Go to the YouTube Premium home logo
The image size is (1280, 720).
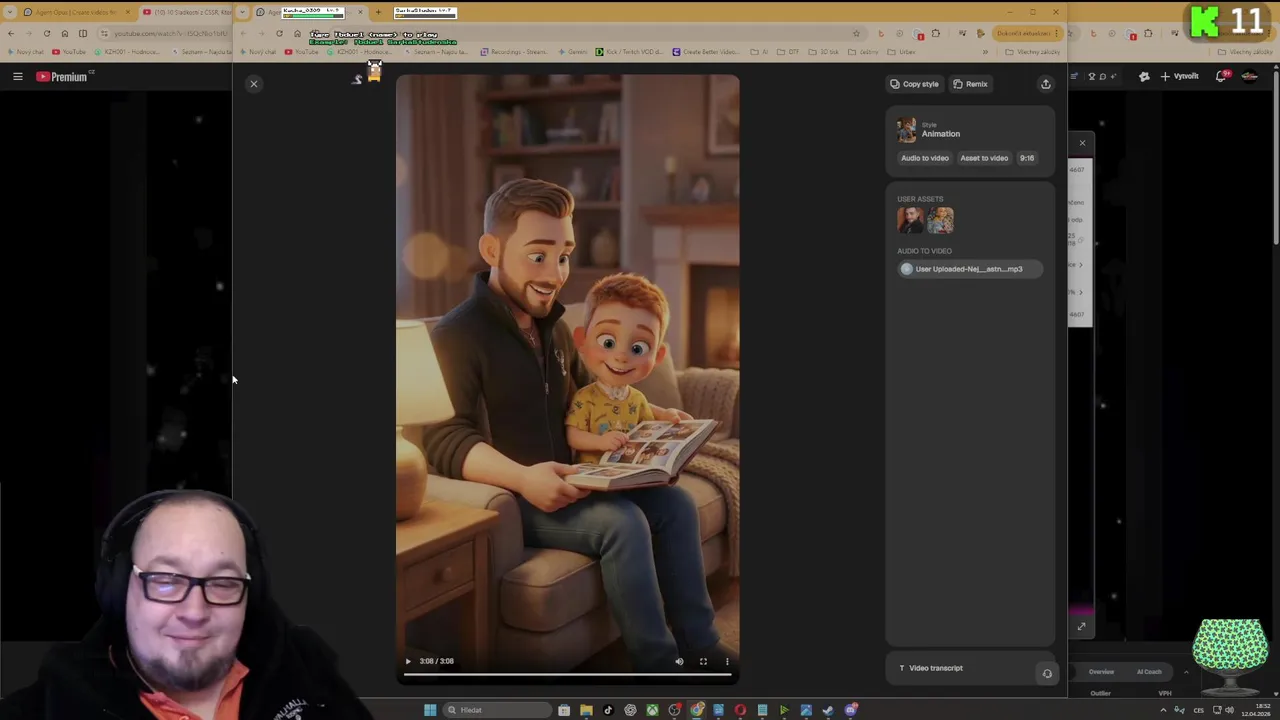click(64, 76)
